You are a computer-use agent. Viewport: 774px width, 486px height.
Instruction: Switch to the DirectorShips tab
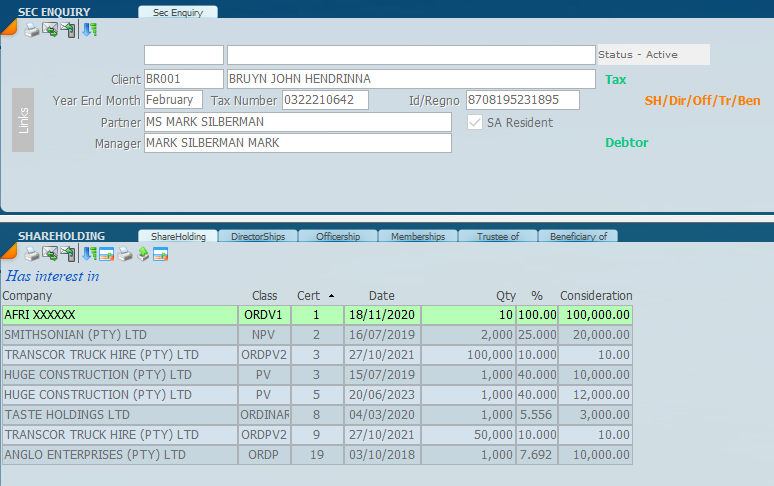pyautogui.click(x=257, y=237)
